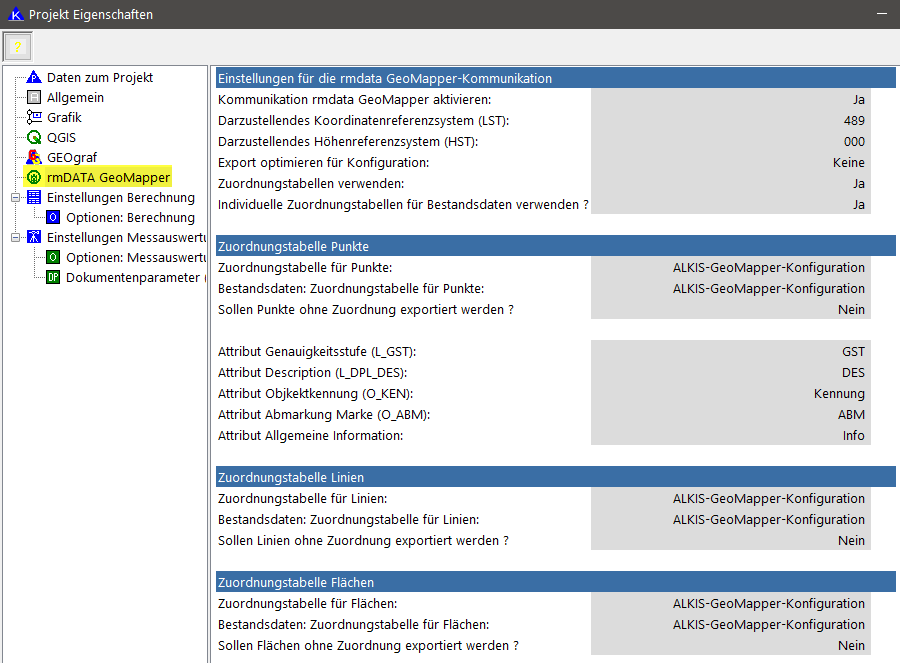This screenshot has height=663, width=900.
Task: Click the Zuordnungstabelle Linien section header
Action: tap(555, 478)
